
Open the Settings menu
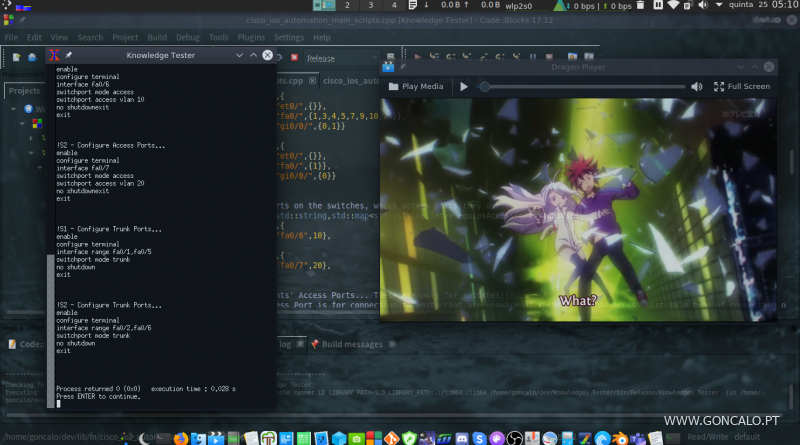pyautogui.click(x=289, y=37)
